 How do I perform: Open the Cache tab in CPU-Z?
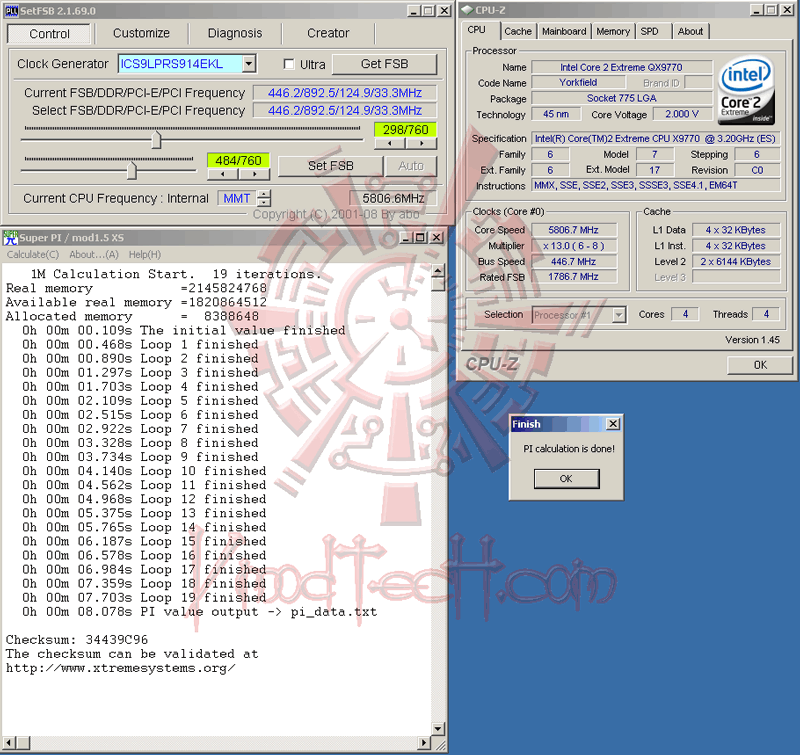[518, 32]
